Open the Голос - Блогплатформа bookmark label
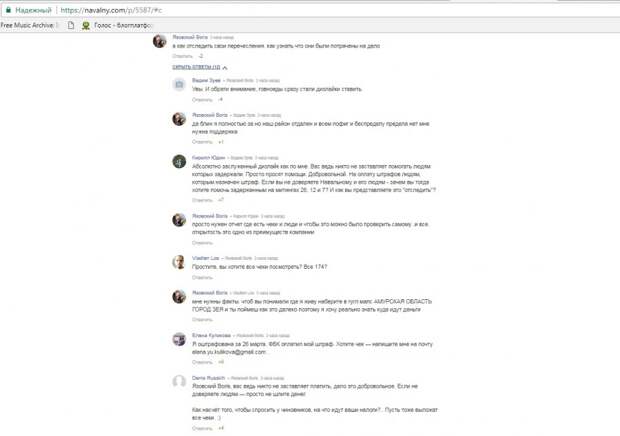 123,25
